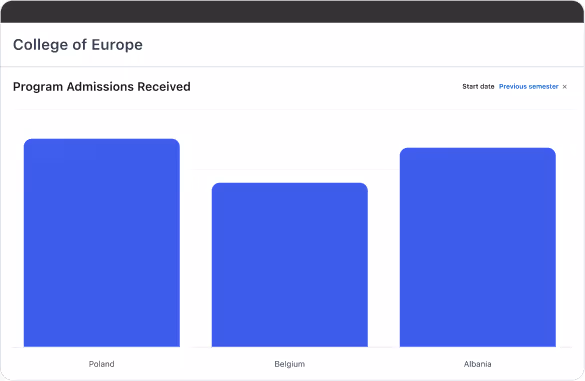
Task: Click the Start date label
Action: coord(478,87)
